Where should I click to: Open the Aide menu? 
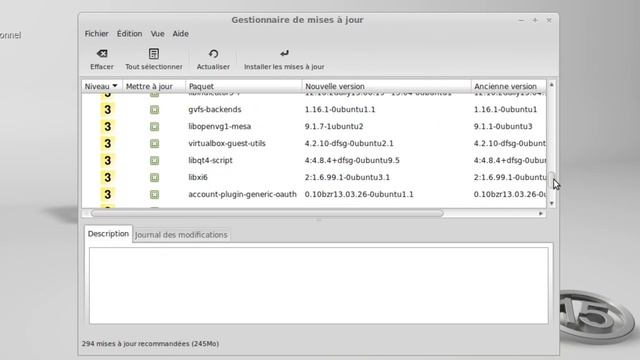pos(180,34)
